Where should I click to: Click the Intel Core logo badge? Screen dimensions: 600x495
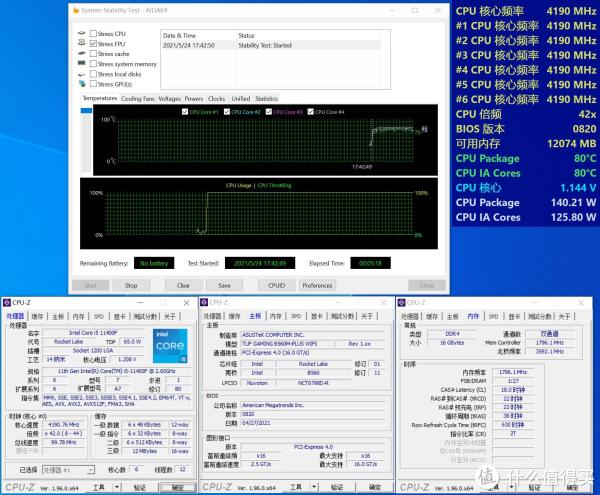[170, 345]
